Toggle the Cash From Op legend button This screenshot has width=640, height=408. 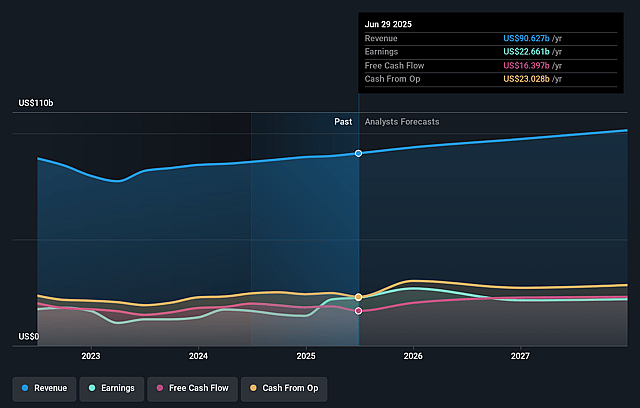[284, 388]
